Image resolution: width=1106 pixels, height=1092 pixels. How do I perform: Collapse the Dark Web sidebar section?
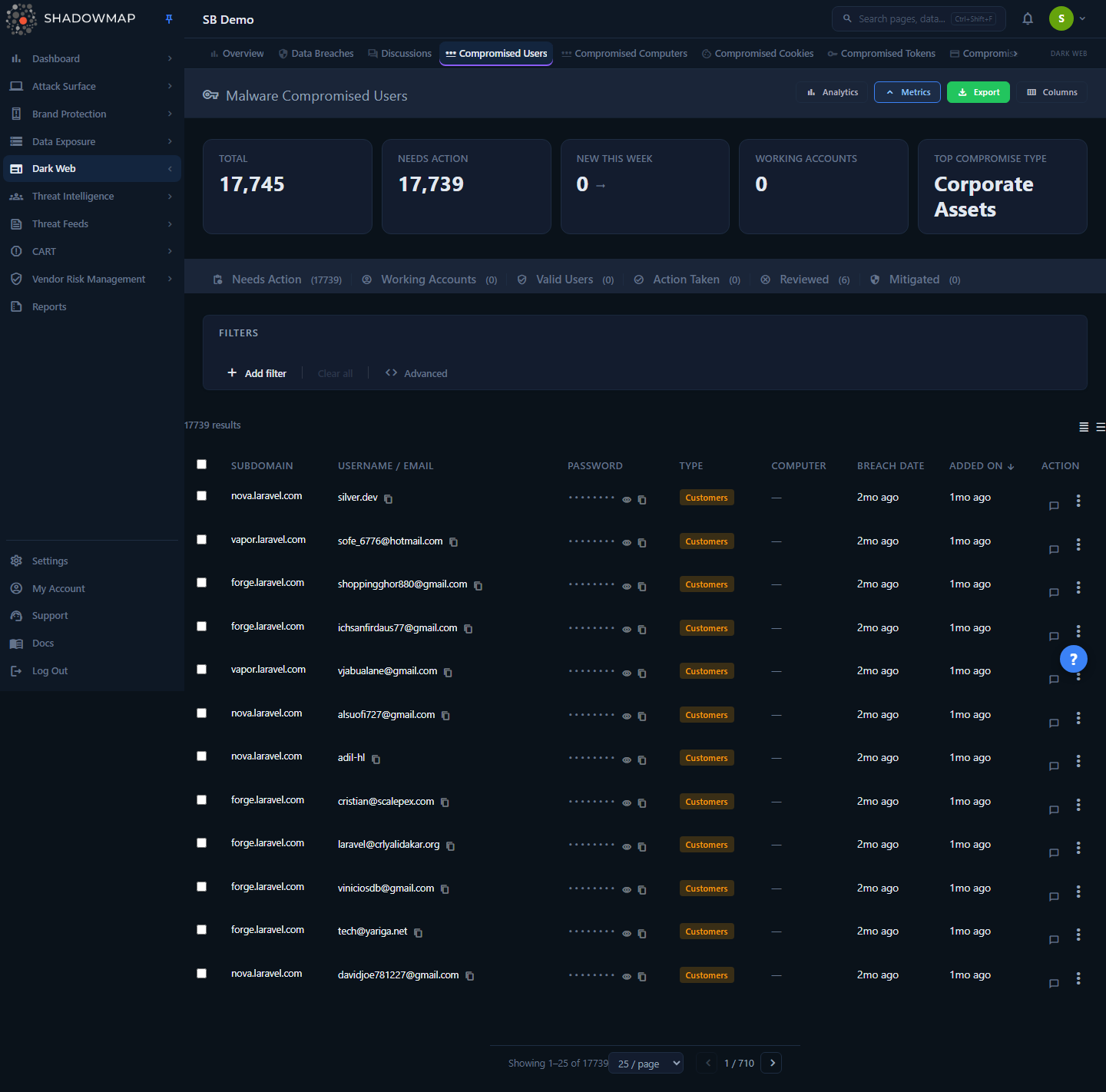click(x=92, y=169)
